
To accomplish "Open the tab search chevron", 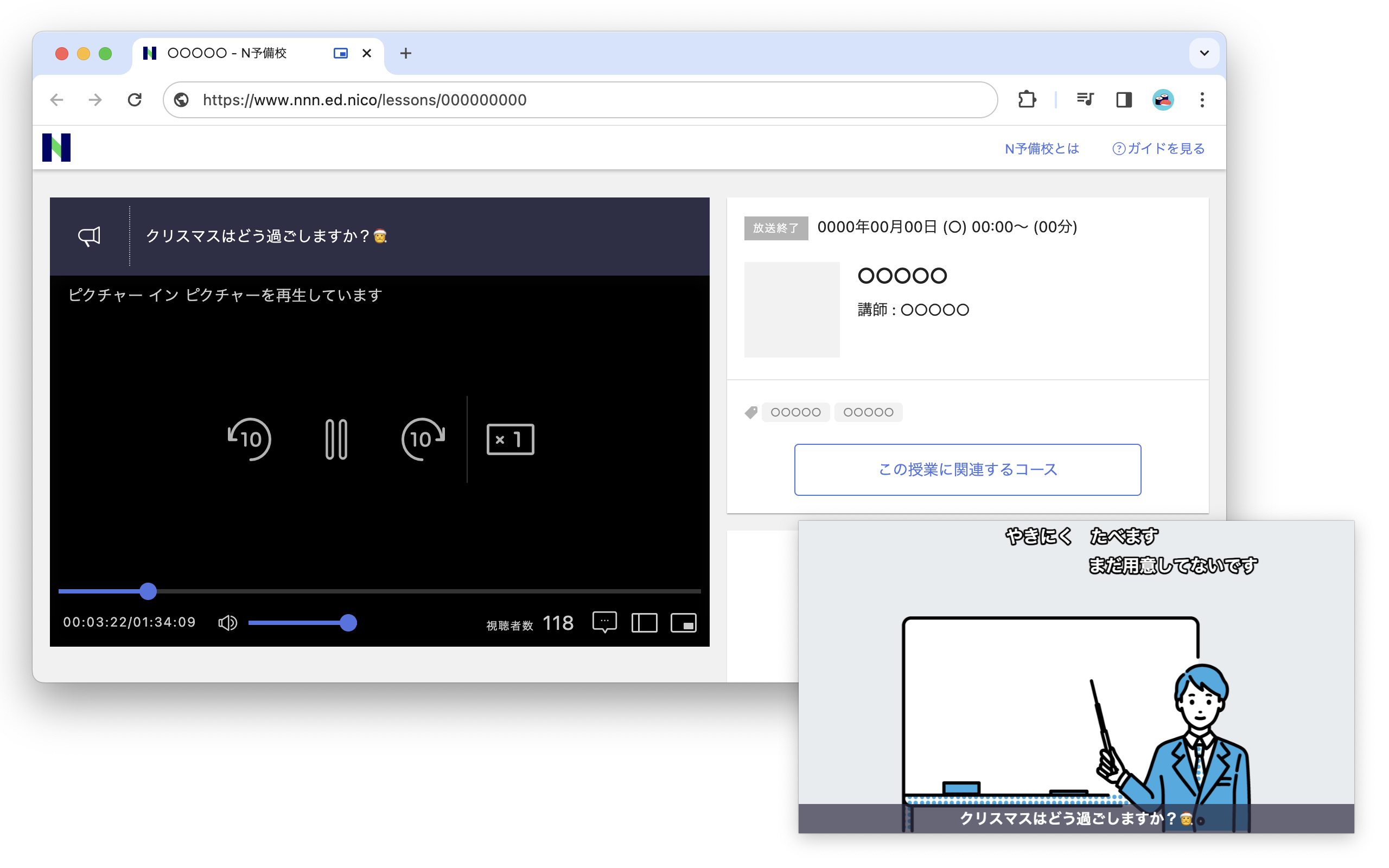I will coord(1203,53).
